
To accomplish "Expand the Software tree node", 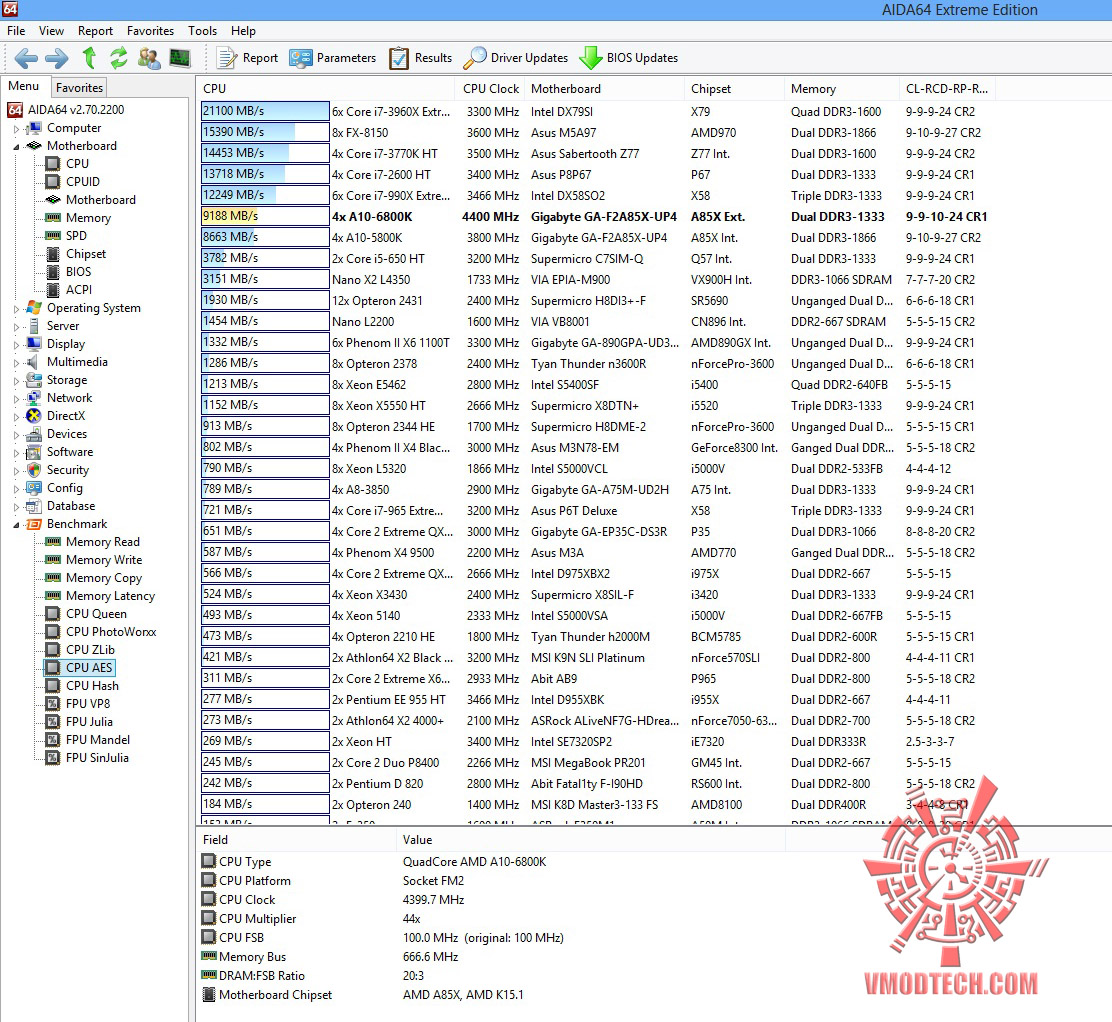I will coord(17,453).
